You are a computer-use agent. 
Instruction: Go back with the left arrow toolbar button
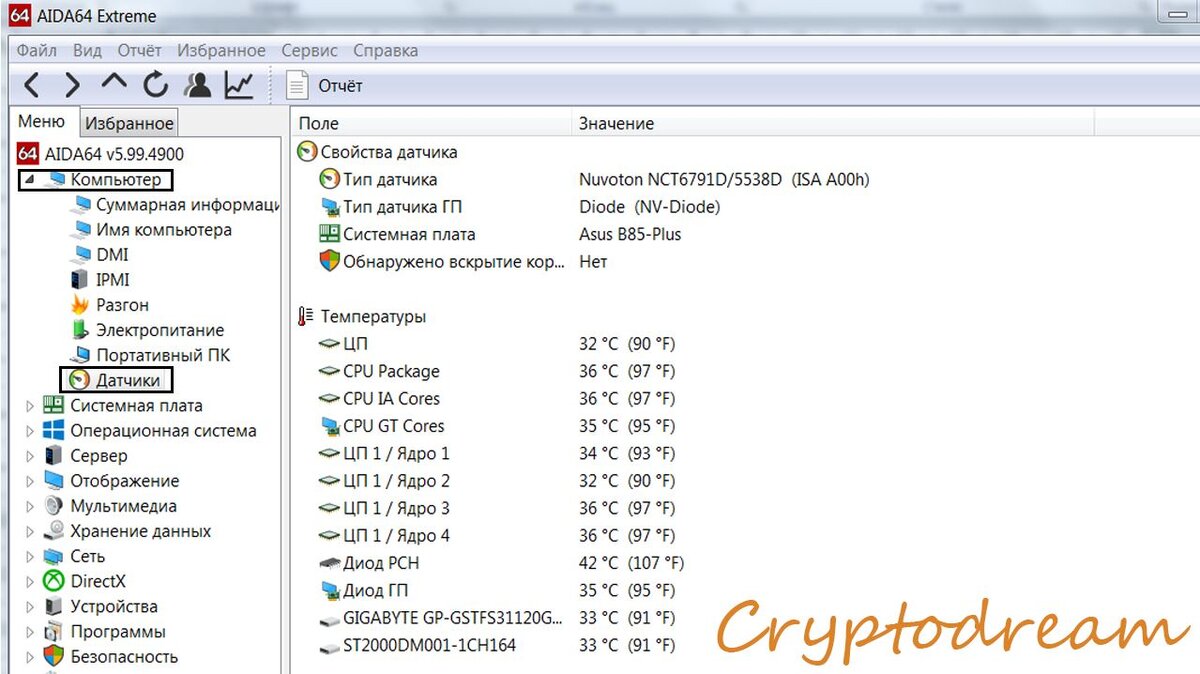coord(32,85)
